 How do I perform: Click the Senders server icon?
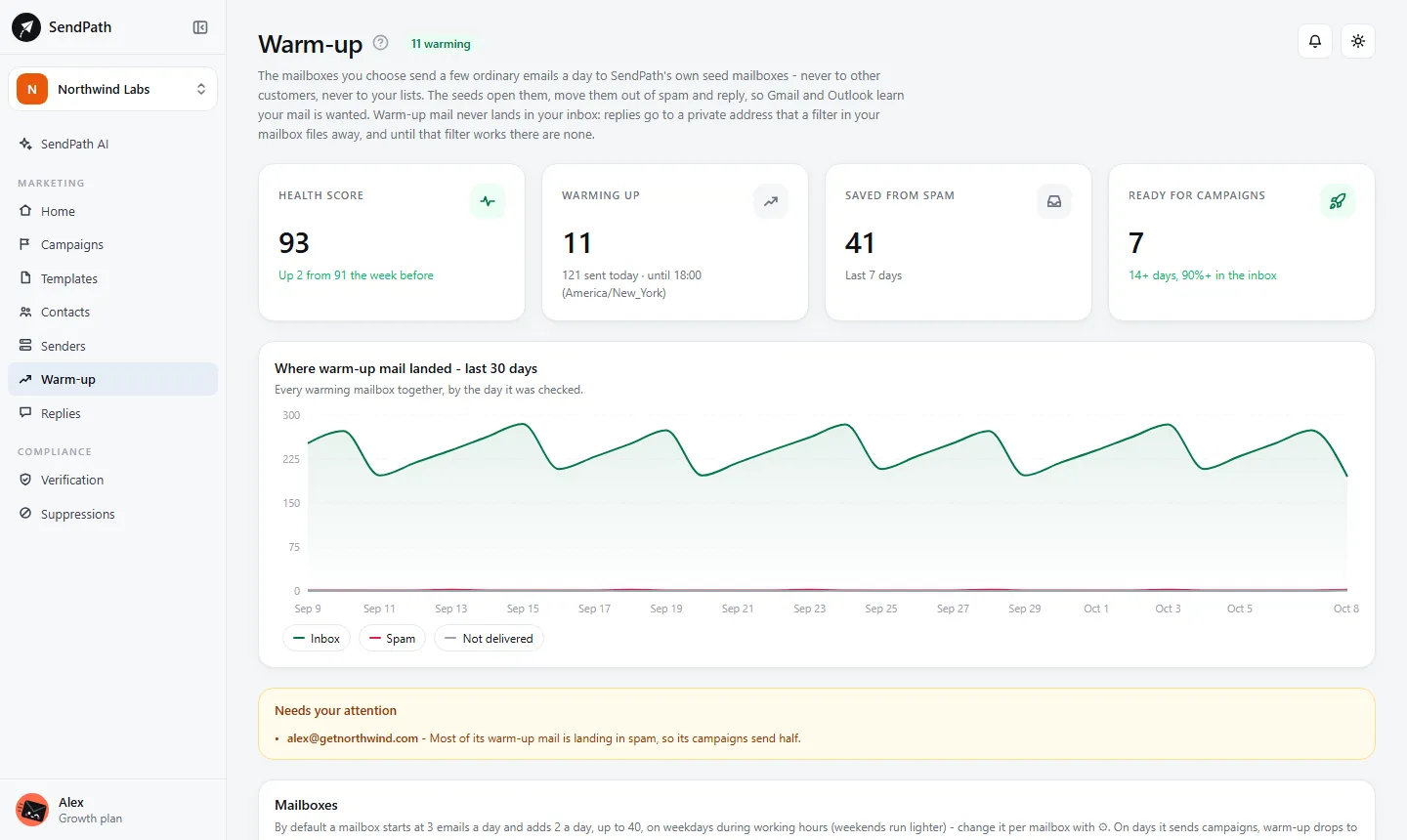[x=25, y=346]
